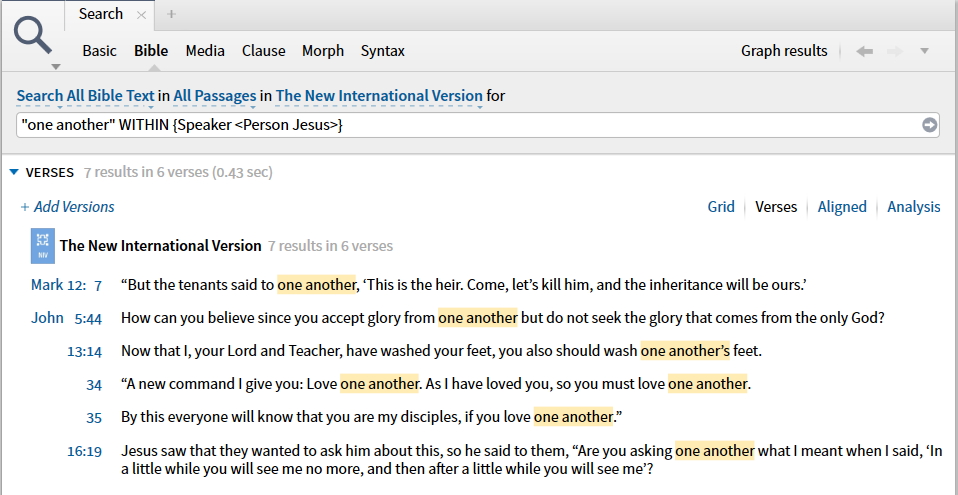Viewport: 958px width, 495px height.
Task: Switch to Clause search type
Action: (x=263, y=51)
